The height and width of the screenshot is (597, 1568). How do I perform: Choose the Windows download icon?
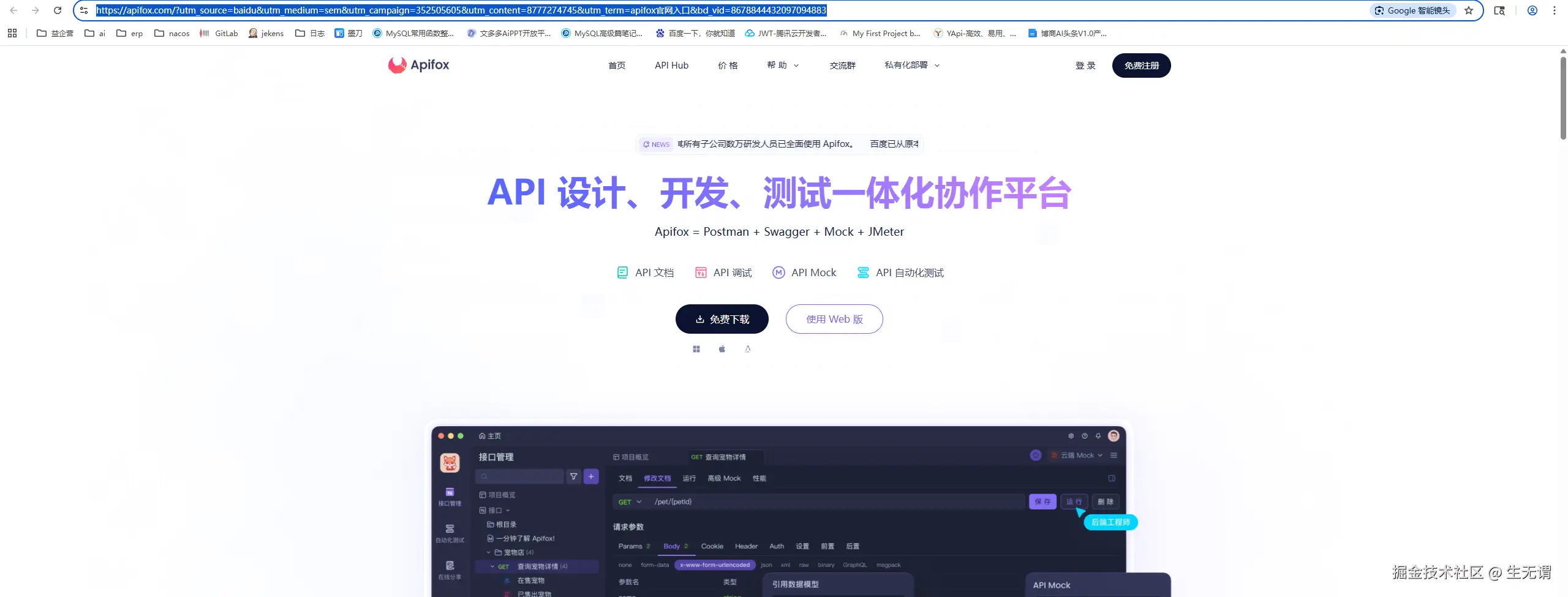tap(696, 349)
